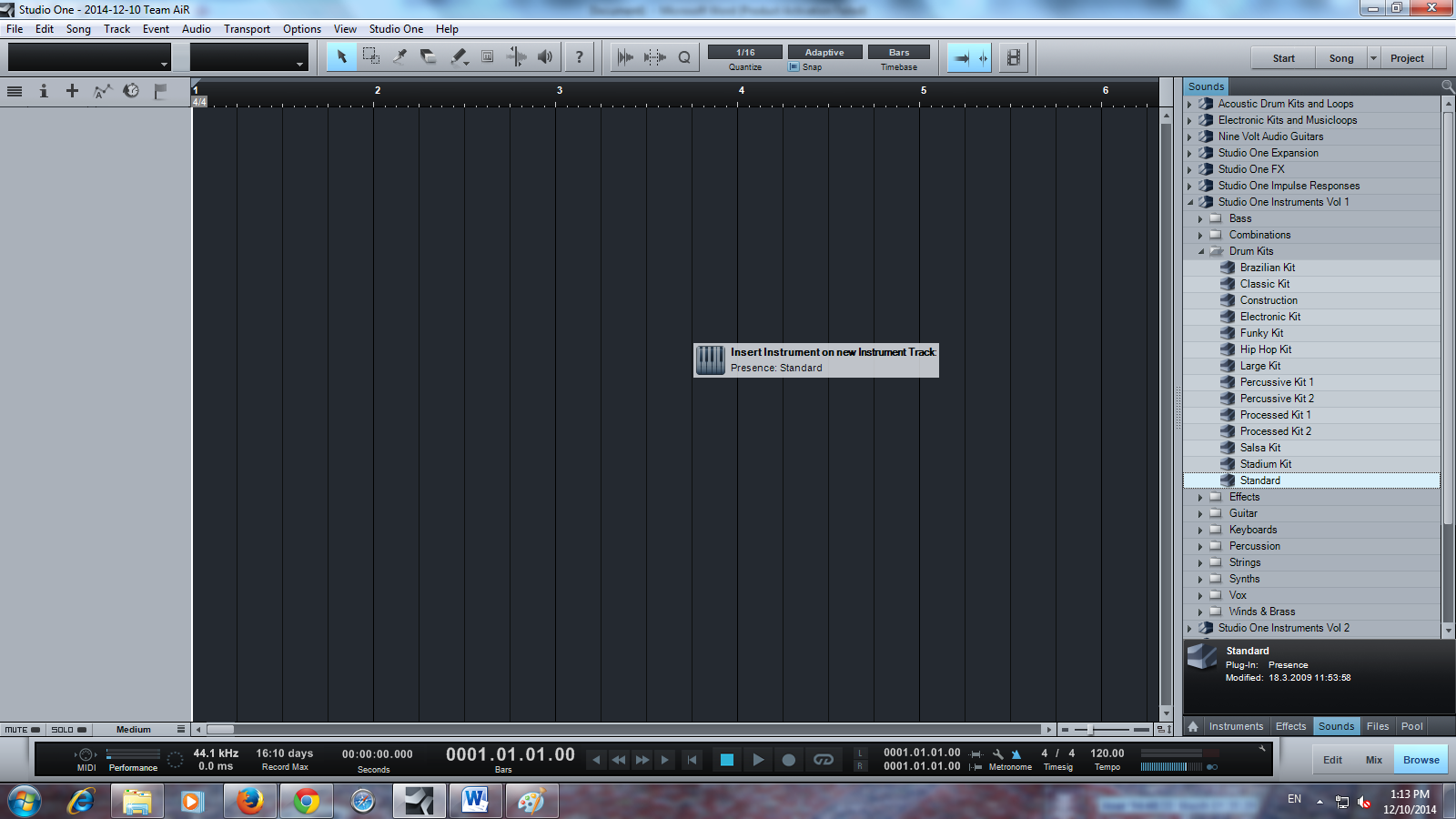Toggle the metronome click
This screenshot has height=819, width=1456.
1016,753
